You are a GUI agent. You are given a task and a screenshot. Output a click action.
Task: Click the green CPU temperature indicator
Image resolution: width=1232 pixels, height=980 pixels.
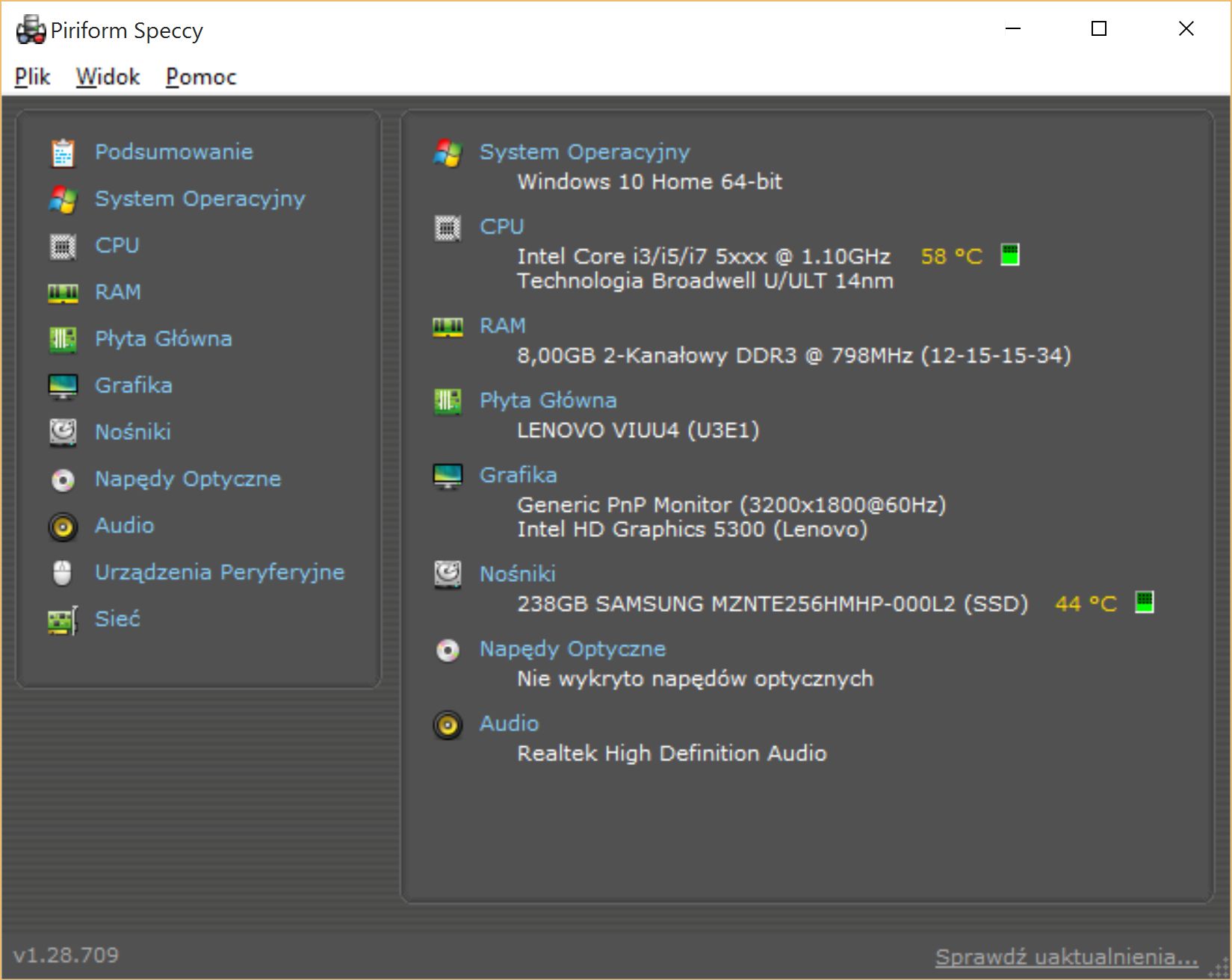click(1010, 255)
